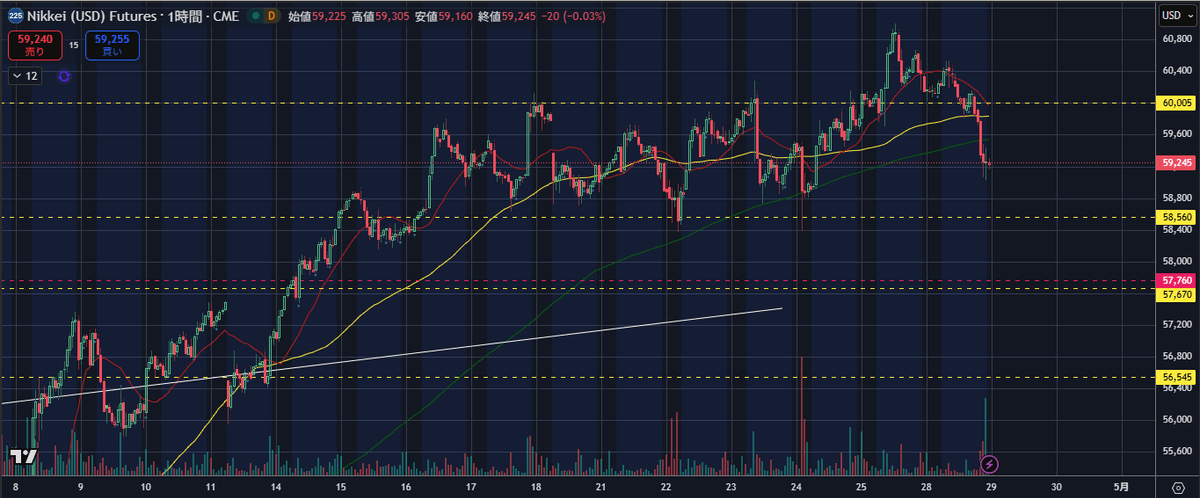This screenshot has height=498, width=1200.
Task: Collapse the indicator legend showing 12
Action: click(26, 76)
